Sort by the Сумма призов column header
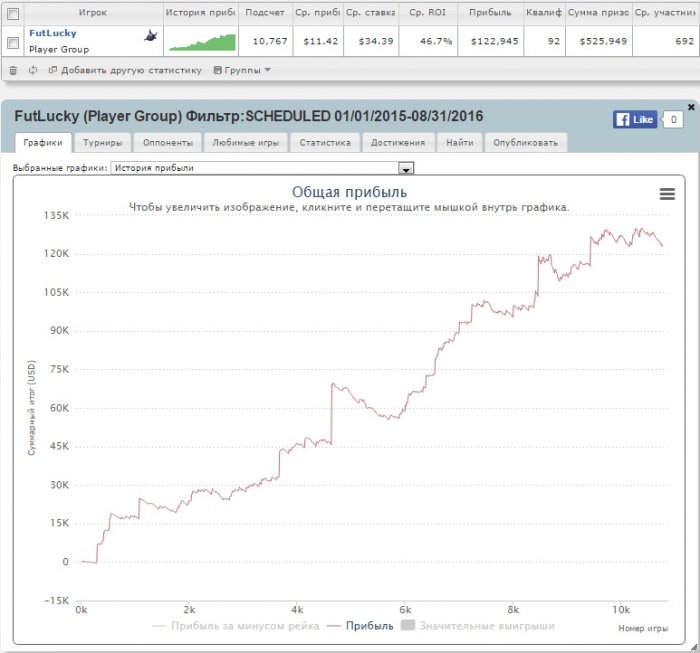This screenshot has width=700, height=653. [599, 12]
